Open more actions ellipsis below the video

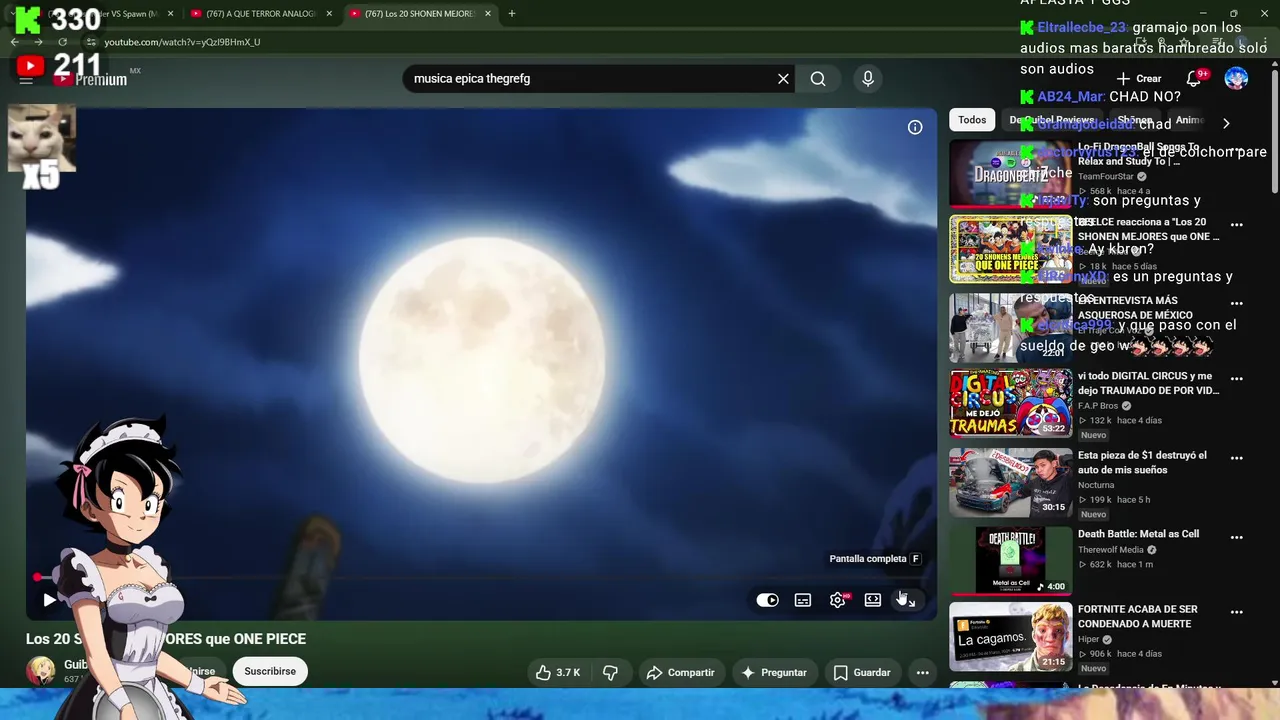pos(923,673)
